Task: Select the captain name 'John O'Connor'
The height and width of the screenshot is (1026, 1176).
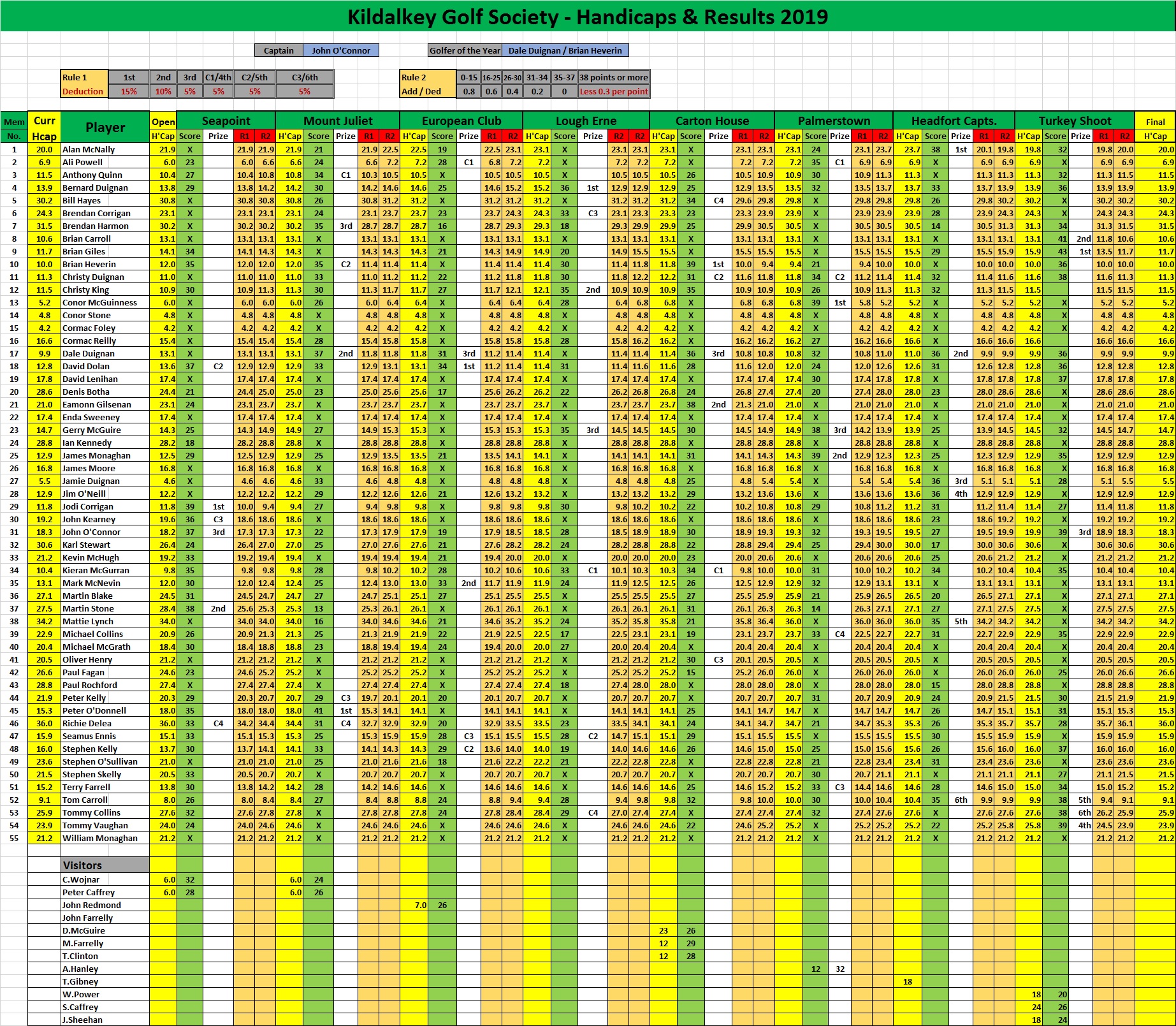Action: (341, 50)
